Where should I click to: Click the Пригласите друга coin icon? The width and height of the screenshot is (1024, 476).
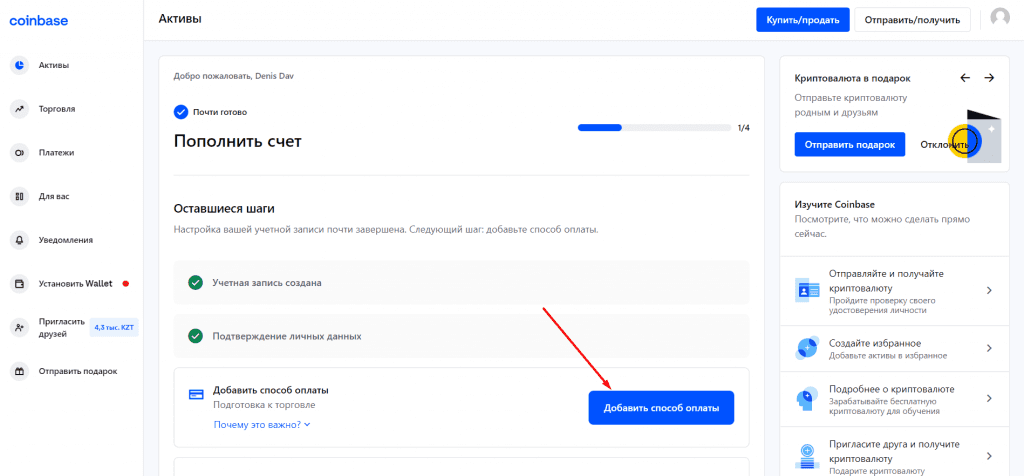click(807, 456)
